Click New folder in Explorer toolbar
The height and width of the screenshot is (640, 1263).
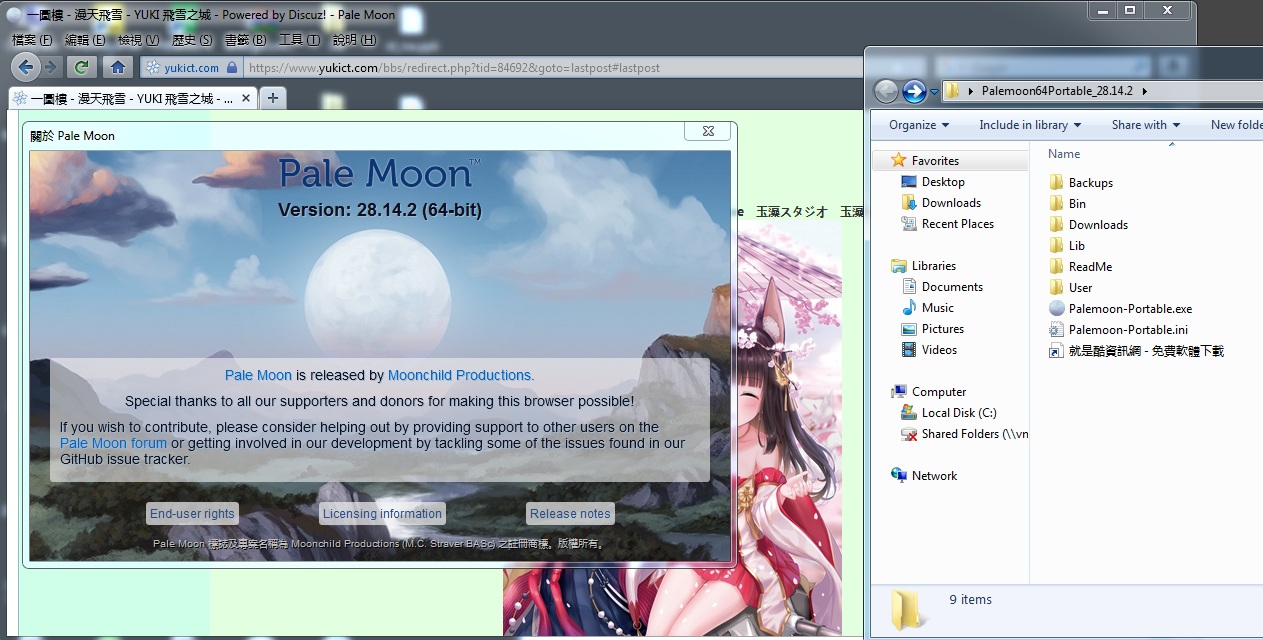(x=1235, y=125)
